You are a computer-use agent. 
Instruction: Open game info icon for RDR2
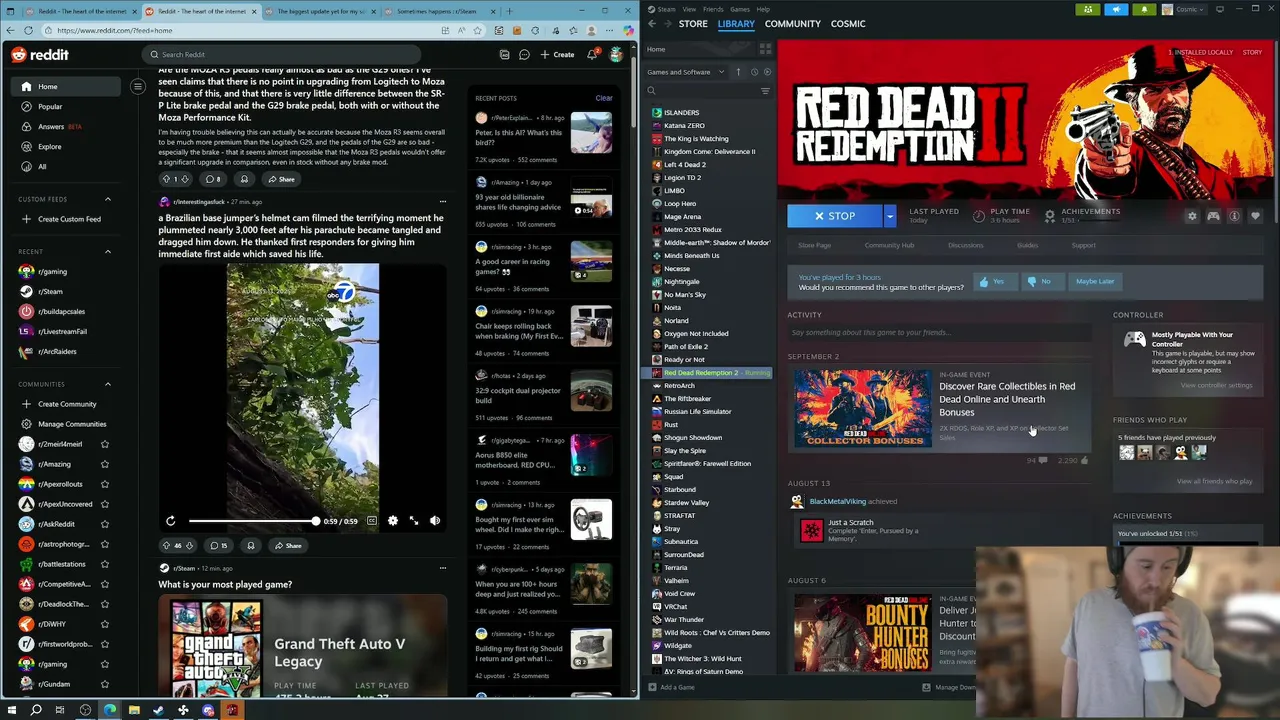[x=1234, y=216]
